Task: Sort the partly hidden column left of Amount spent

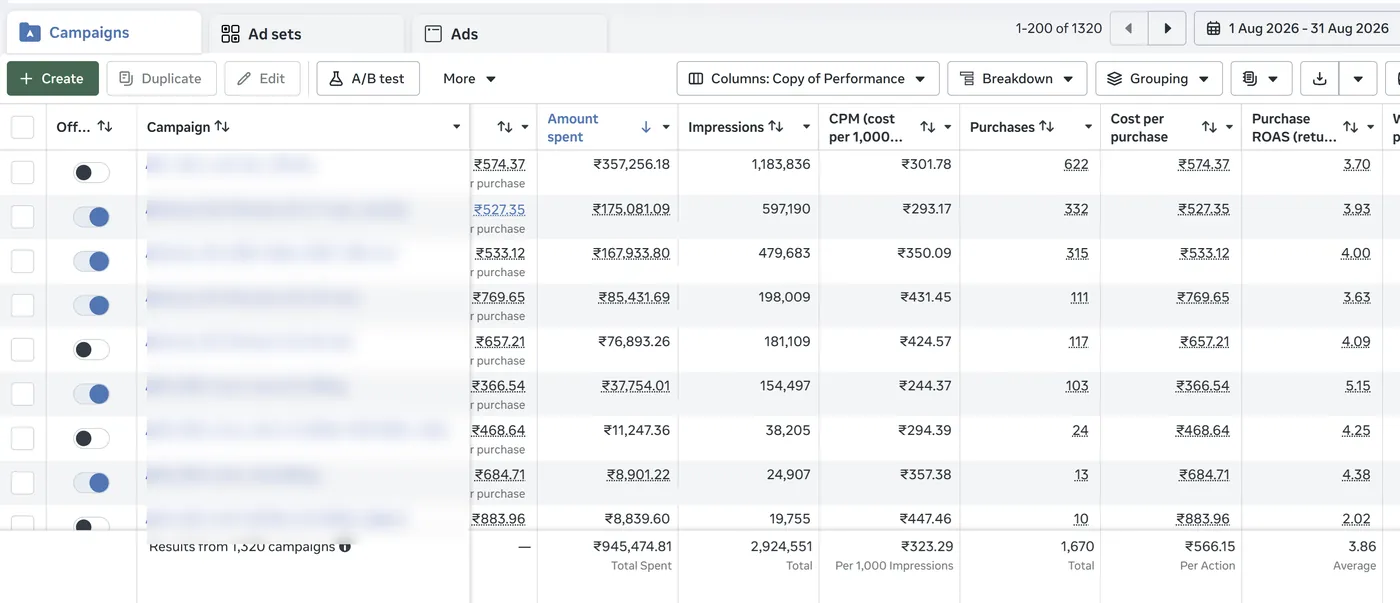Action: pos(505,127)
